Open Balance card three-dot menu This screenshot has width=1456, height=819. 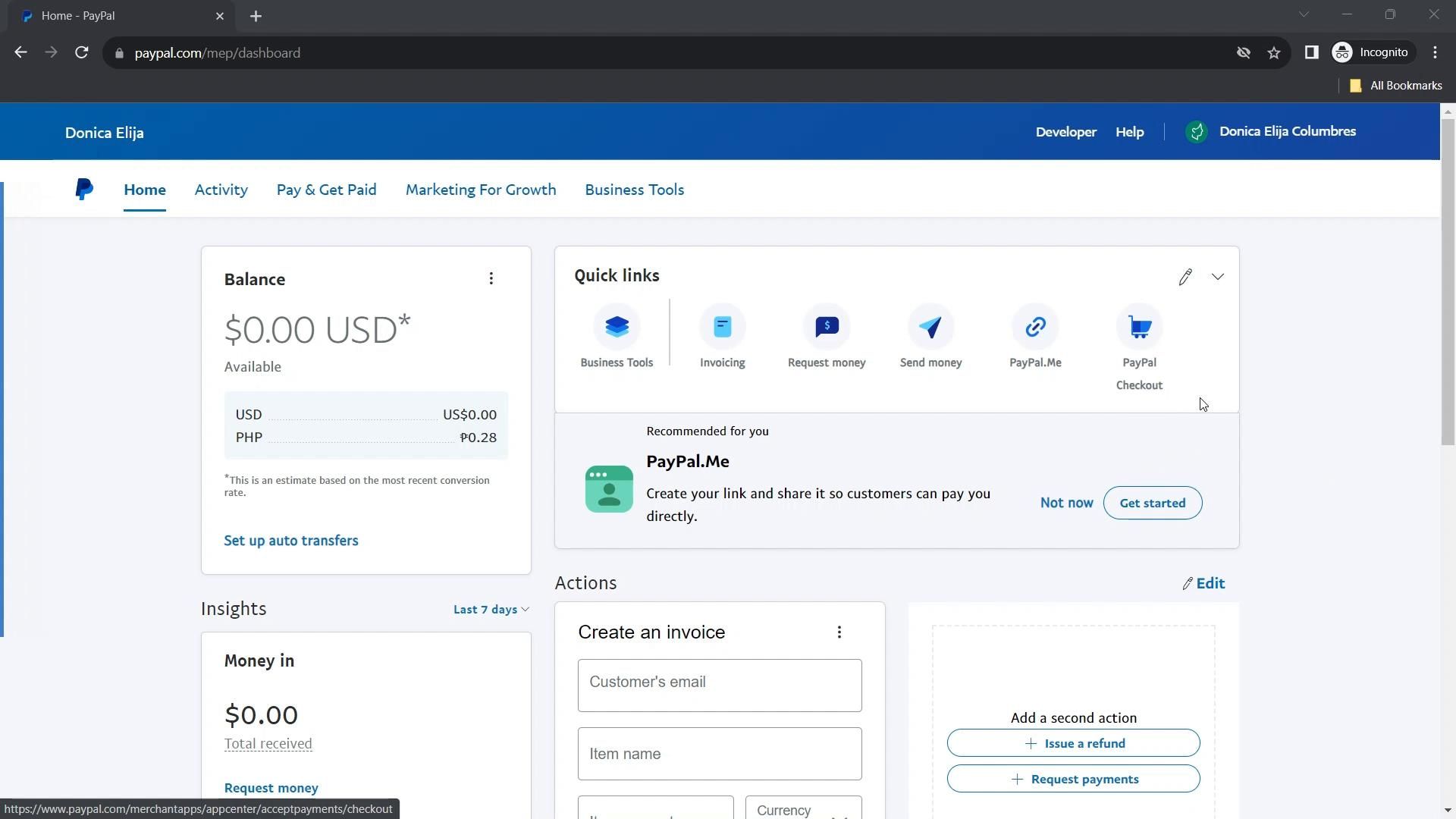[491, 279]
